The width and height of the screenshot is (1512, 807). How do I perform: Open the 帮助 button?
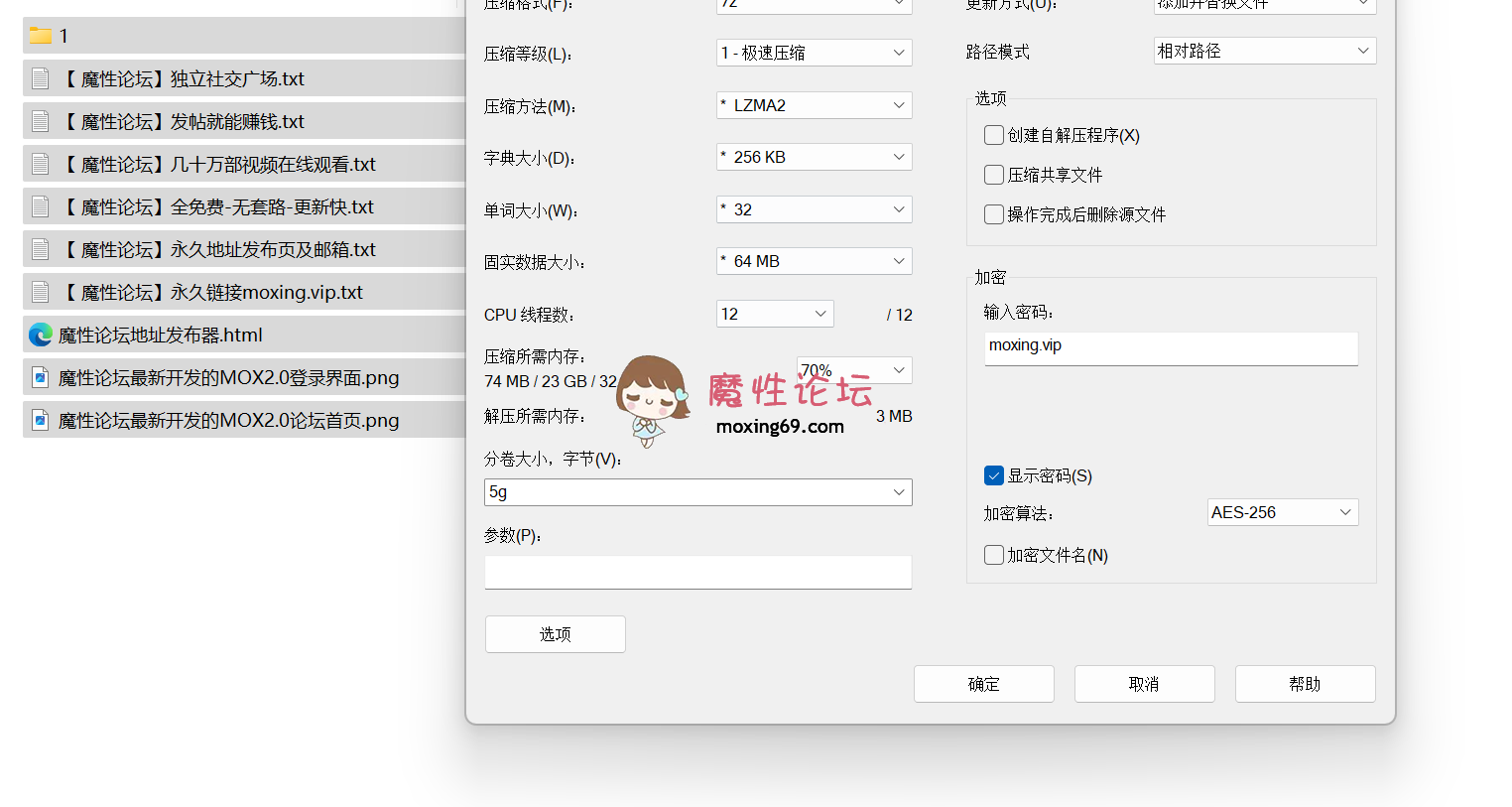1306,684
